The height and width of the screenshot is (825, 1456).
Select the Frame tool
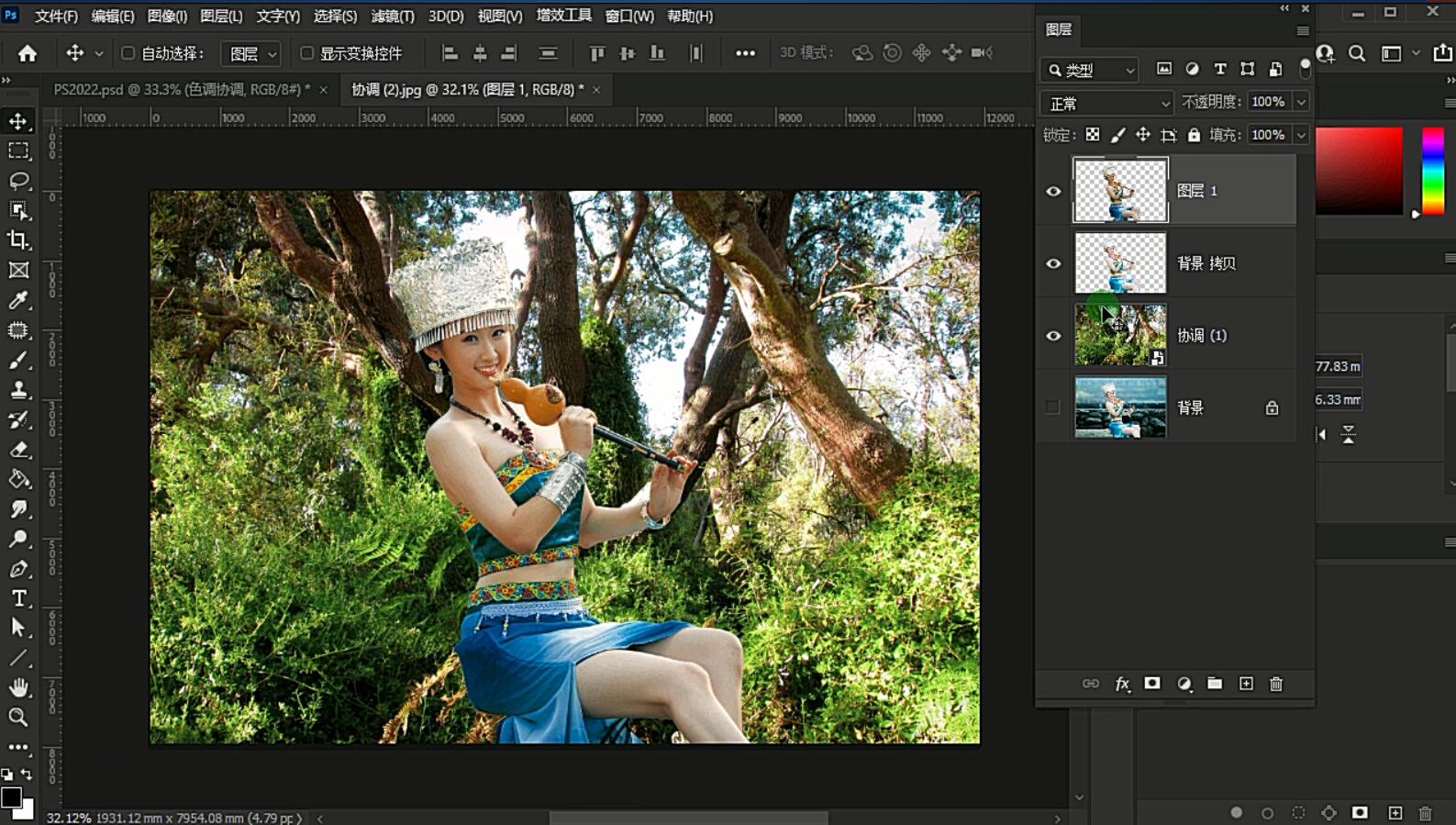18,271
